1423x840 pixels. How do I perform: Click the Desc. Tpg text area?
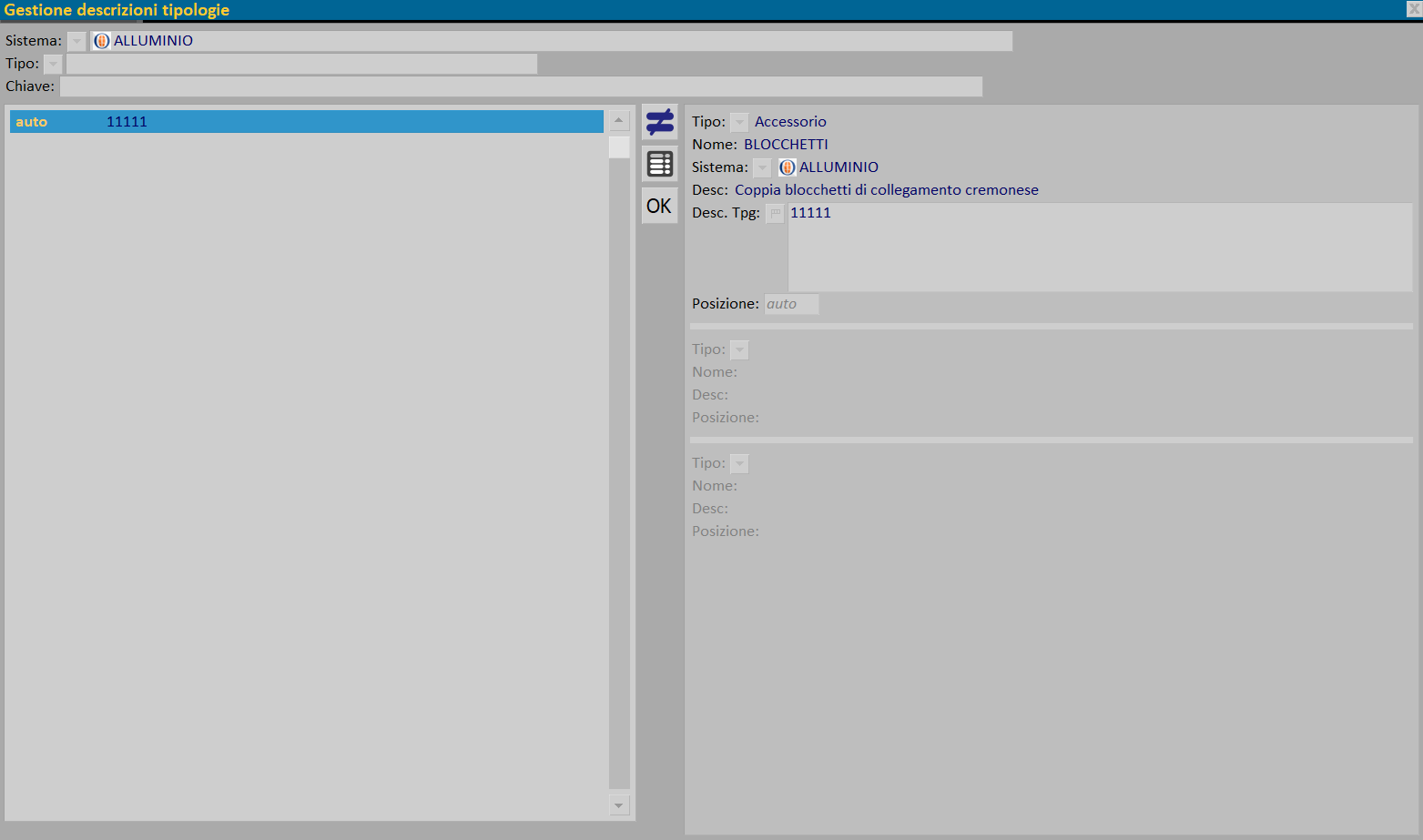(1100, 247)
